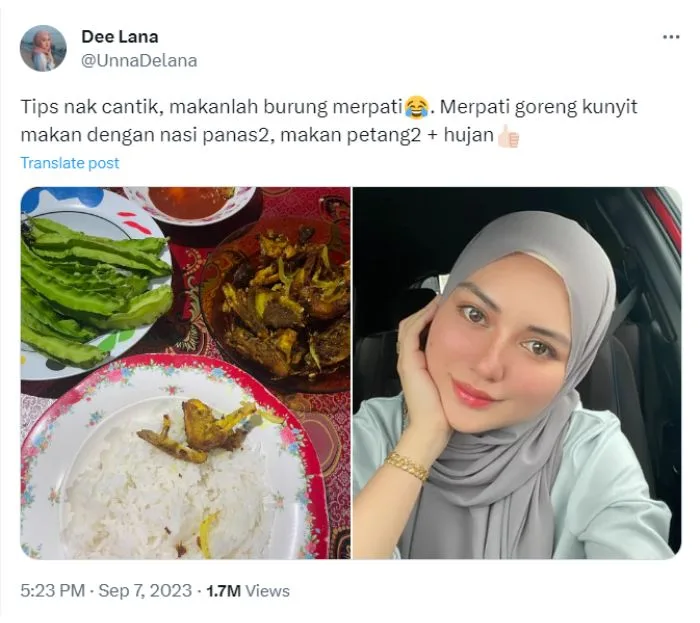
Task: Open the Dee Lana display name
Action: 120,37
